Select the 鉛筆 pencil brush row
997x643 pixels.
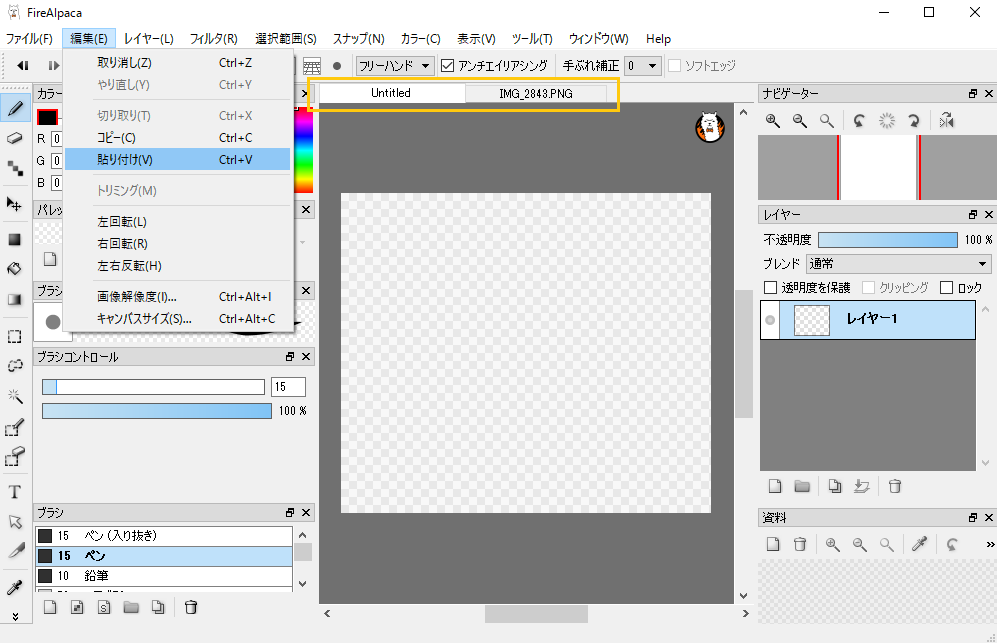coord(164,576)
